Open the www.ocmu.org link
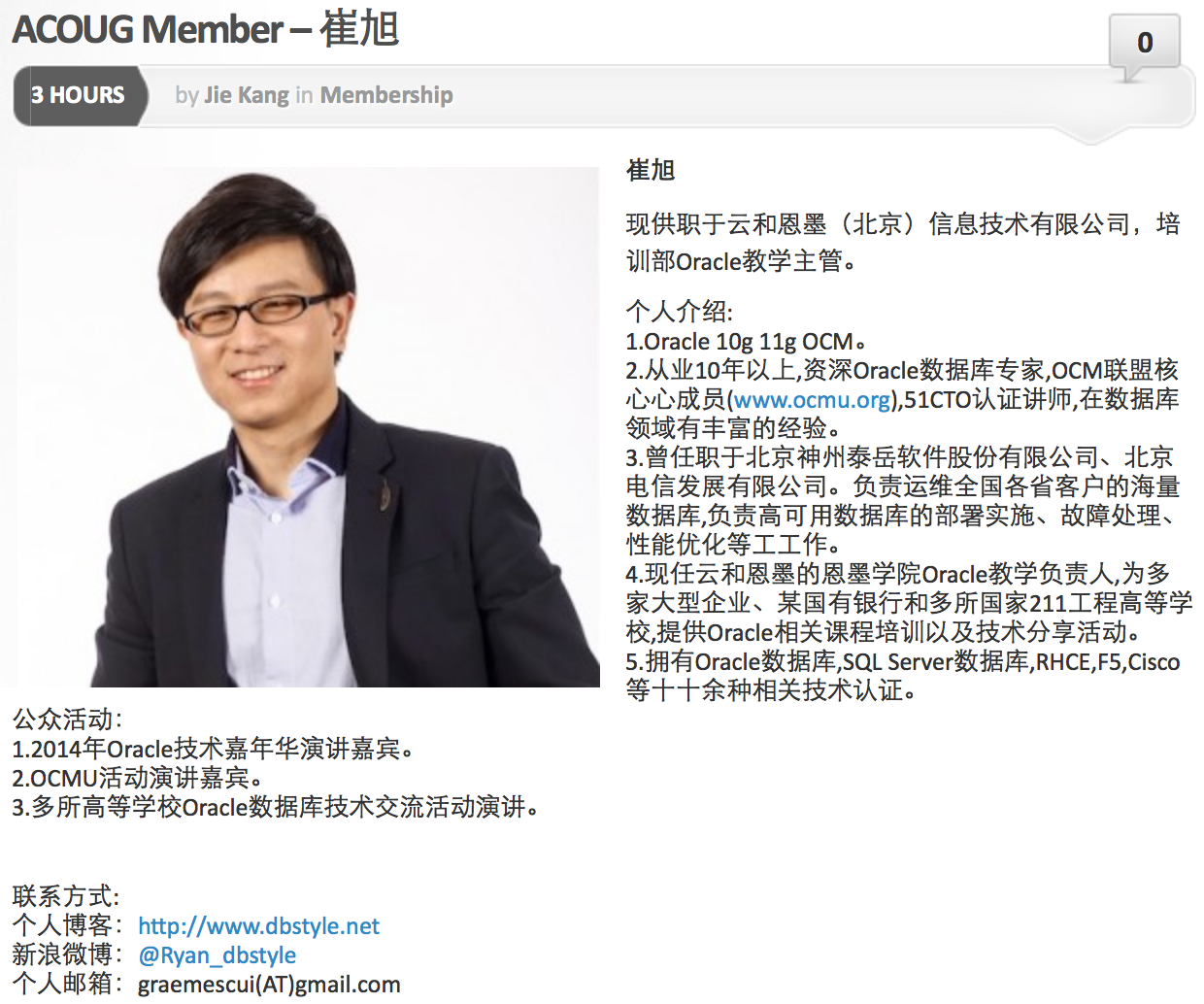 (x=812, y=399)
